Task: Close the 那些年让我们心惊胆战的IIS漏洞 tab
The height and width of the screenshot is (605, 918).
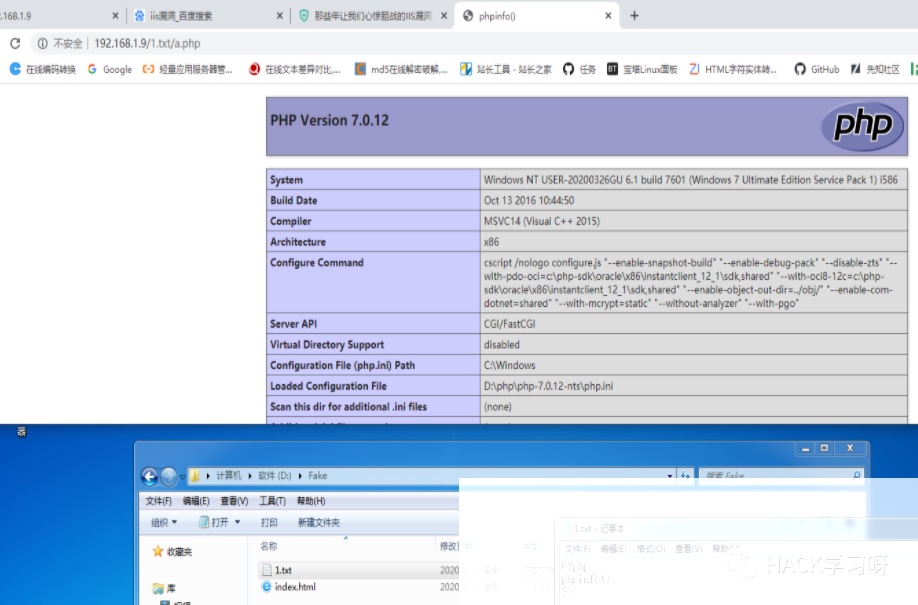Action: point(444,16)
